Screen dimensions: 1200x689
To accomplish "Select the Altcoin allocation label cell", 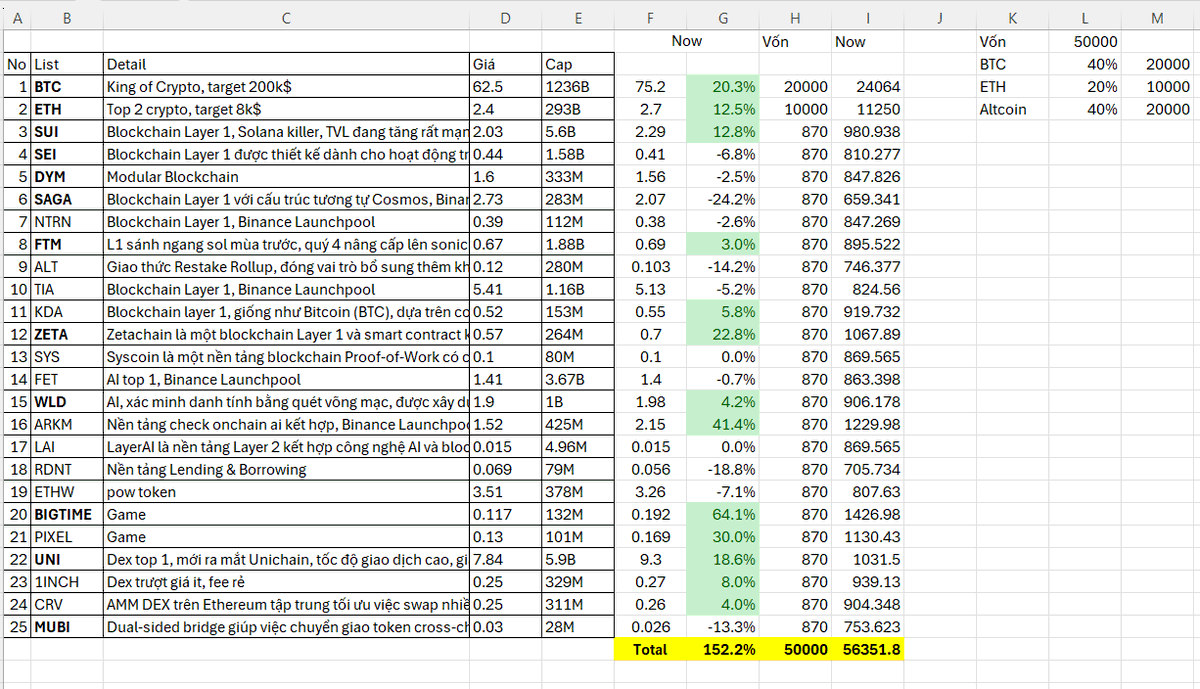I will [x=1013, y=109].
